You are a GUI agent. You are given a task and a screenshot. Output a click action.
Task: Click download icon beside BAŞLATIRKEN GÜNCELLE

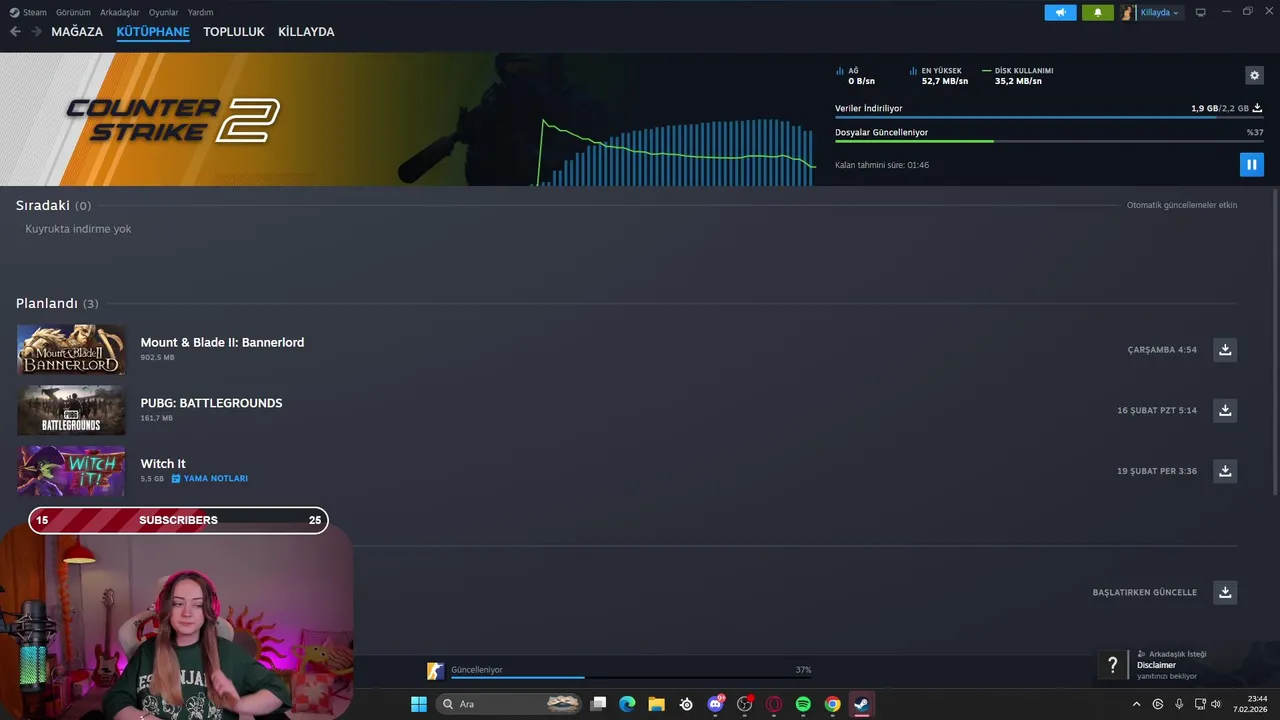click(x=1225, y=592)
